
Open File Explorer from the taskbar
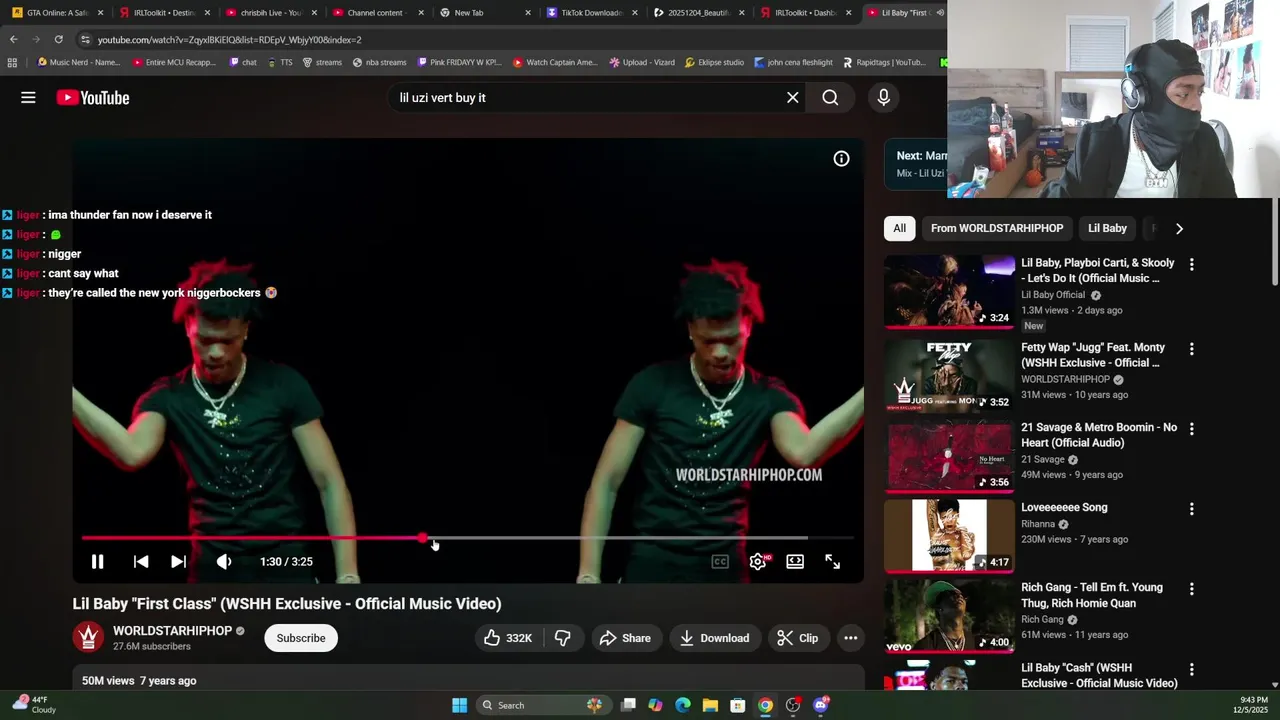click(x=710, y=705)
